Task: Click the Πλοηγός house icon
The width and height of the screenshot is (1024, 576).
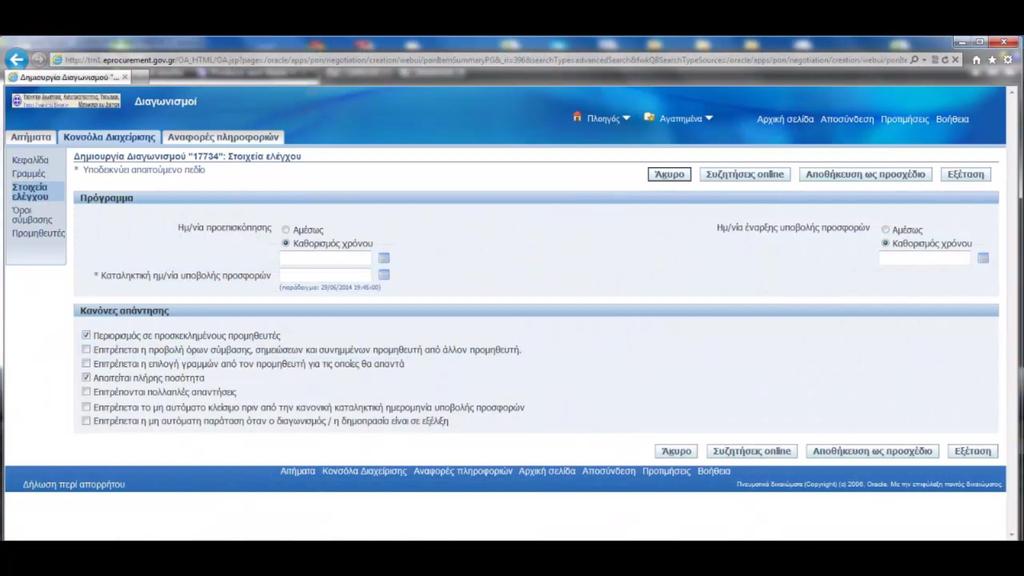Action: click(x=577, y=117)
